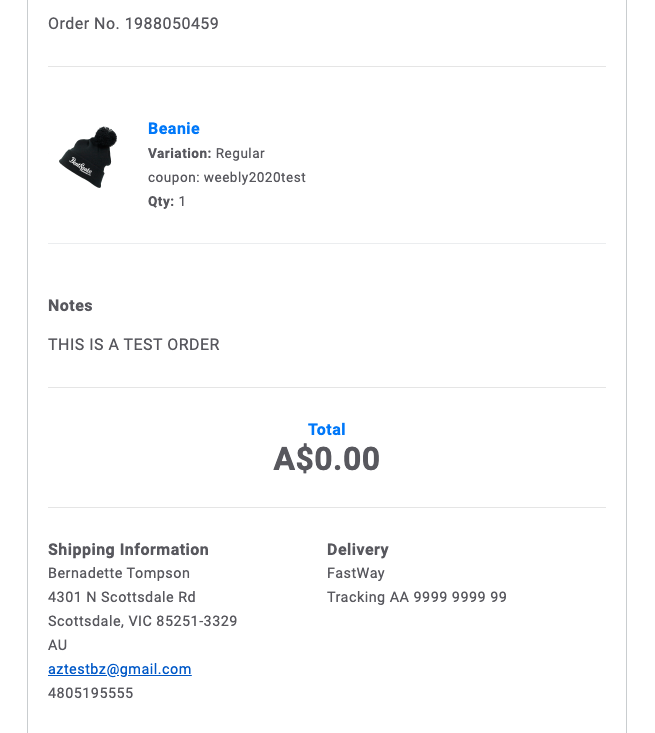Click the Order No. 1988050459 text
Screen dimensions: 655x733
coord(133,23)
